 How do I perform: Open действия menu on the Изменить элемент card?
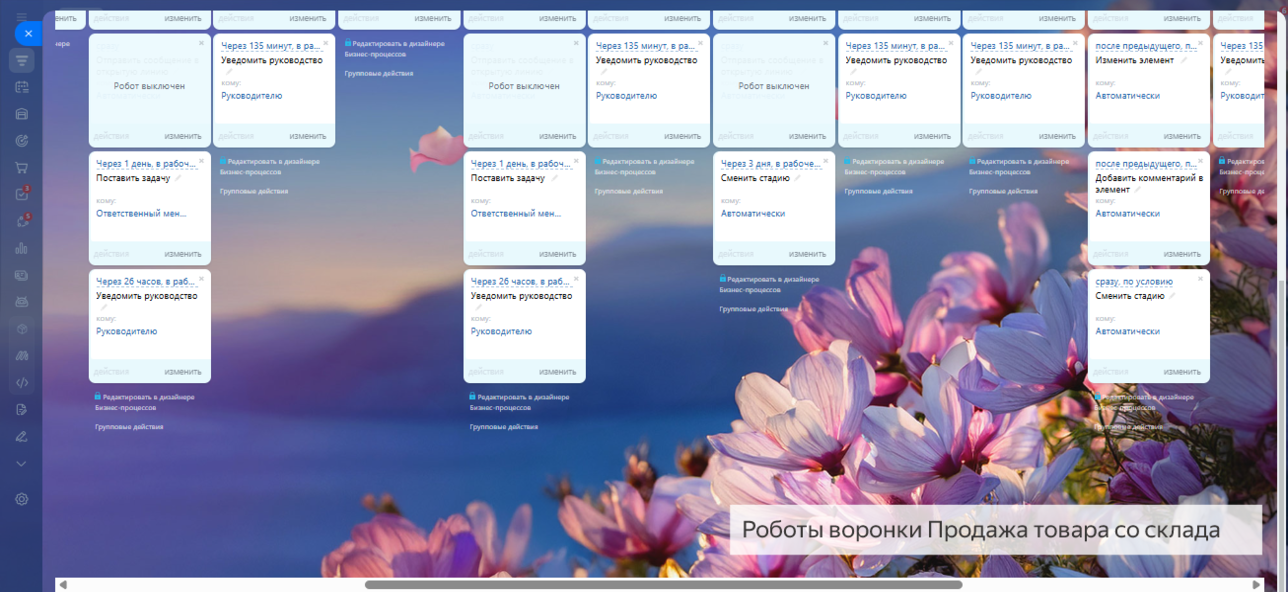(x=1112, y=136)
